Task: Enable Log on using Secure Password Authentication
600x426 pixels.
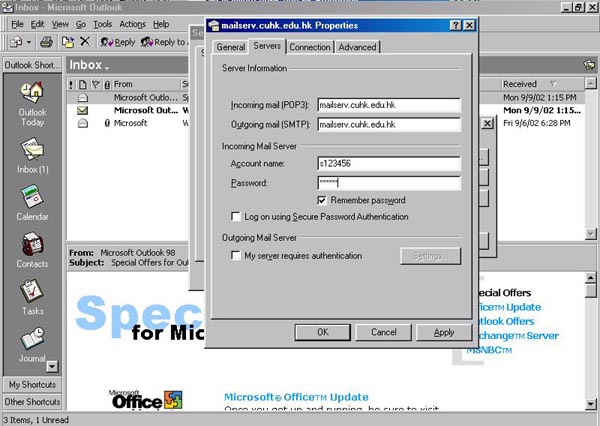Action: click(x=235, y=217)
